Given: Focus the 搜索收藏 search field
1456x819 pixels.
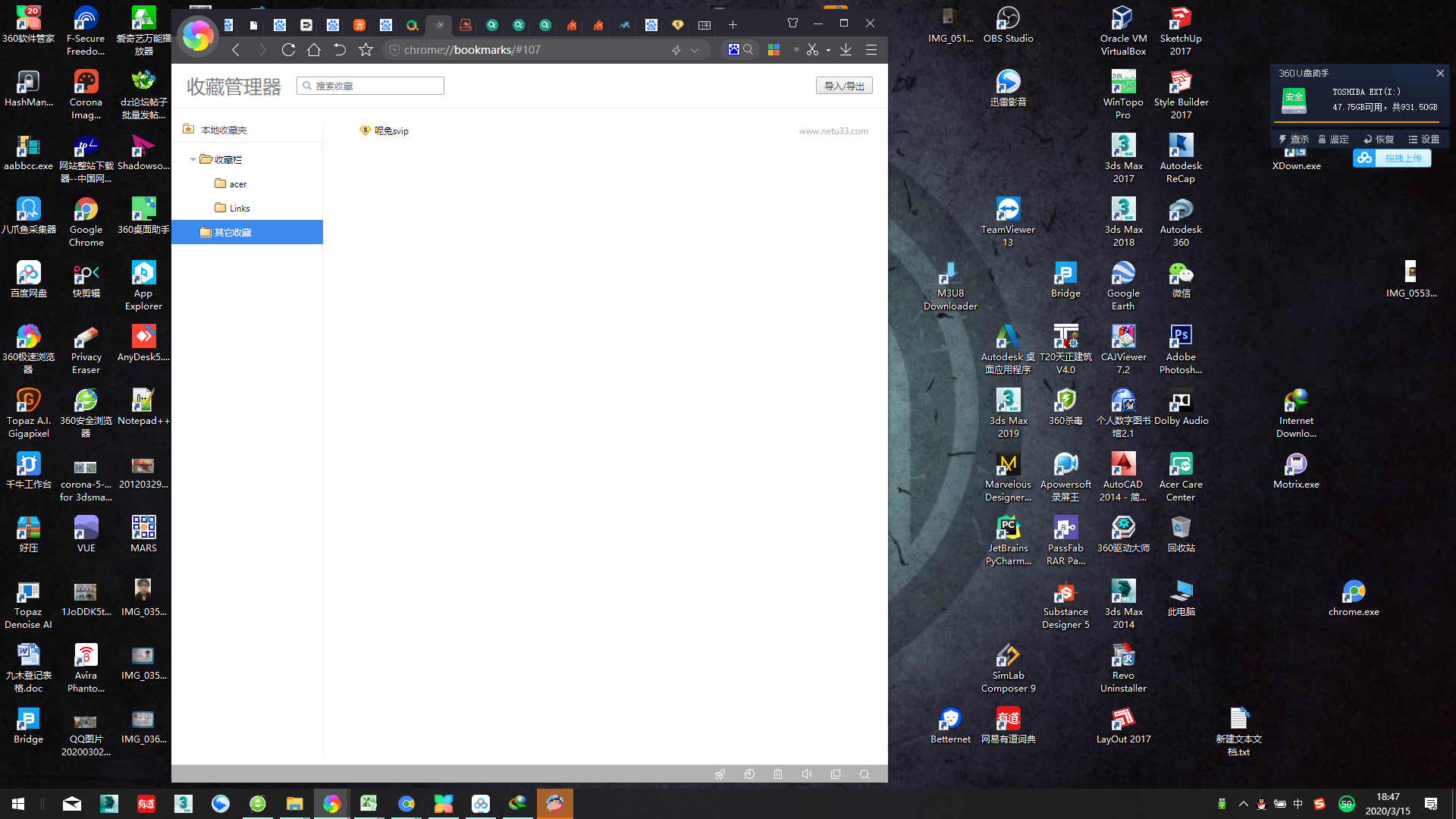Looking at the screenshot, I should (370, 86).
